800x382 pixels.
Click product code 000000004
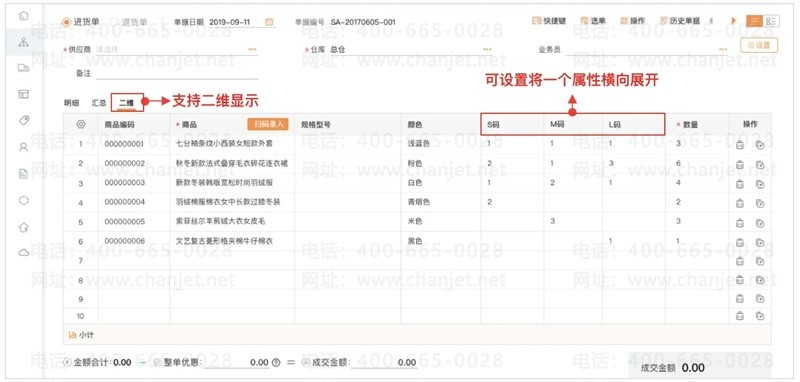click(x=124, y=202)
